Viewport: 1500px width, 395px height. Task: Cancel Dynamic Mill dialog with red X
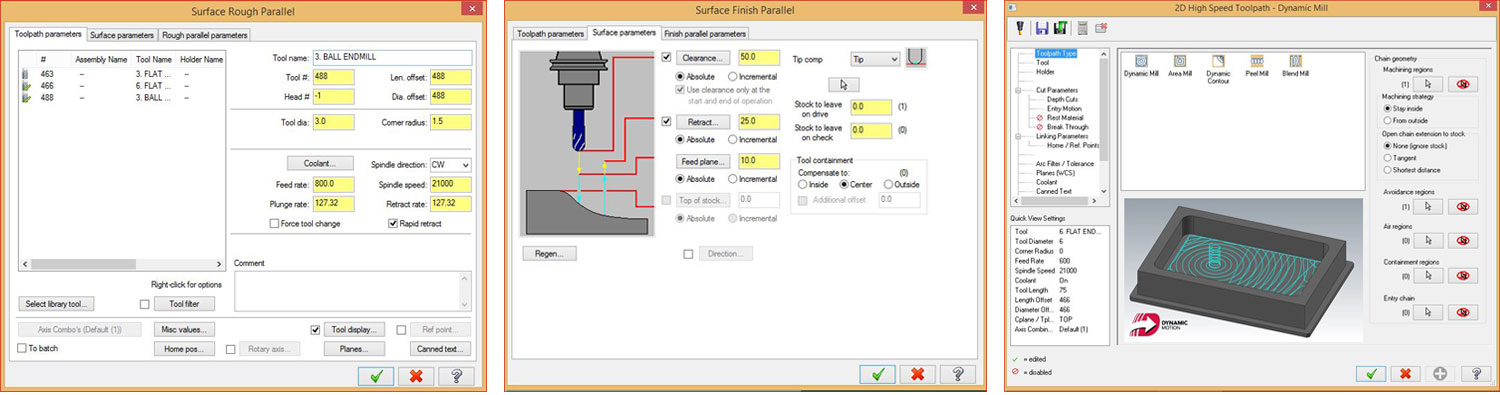coord(1406,373)
